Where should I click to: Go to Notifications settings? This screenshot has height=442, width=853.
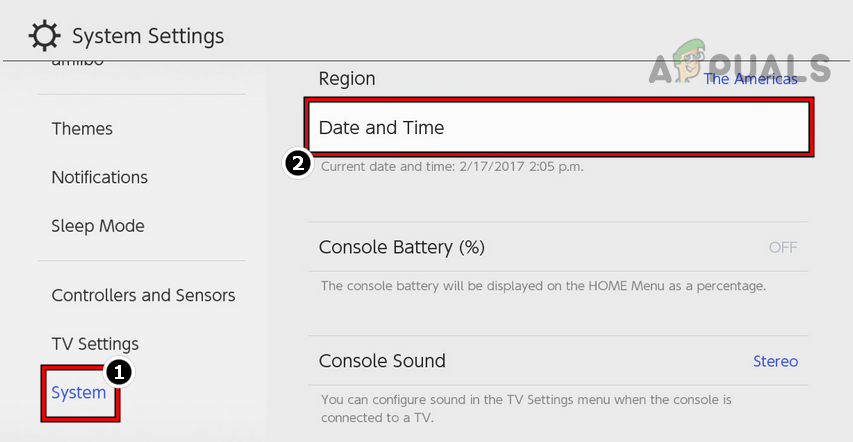click(100, 177)
